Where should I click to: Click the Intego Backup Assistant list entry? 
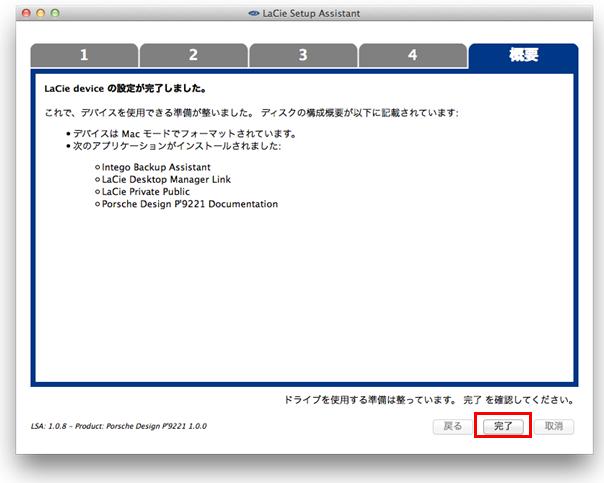(156, 167)
